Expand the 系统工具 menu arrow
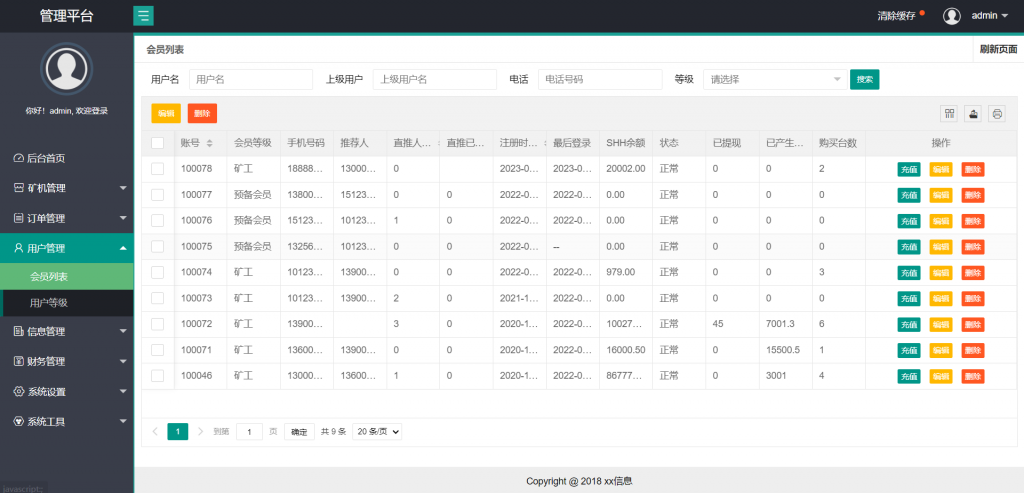This screenshot has height=493, width=1024. (x=123, y=422)
